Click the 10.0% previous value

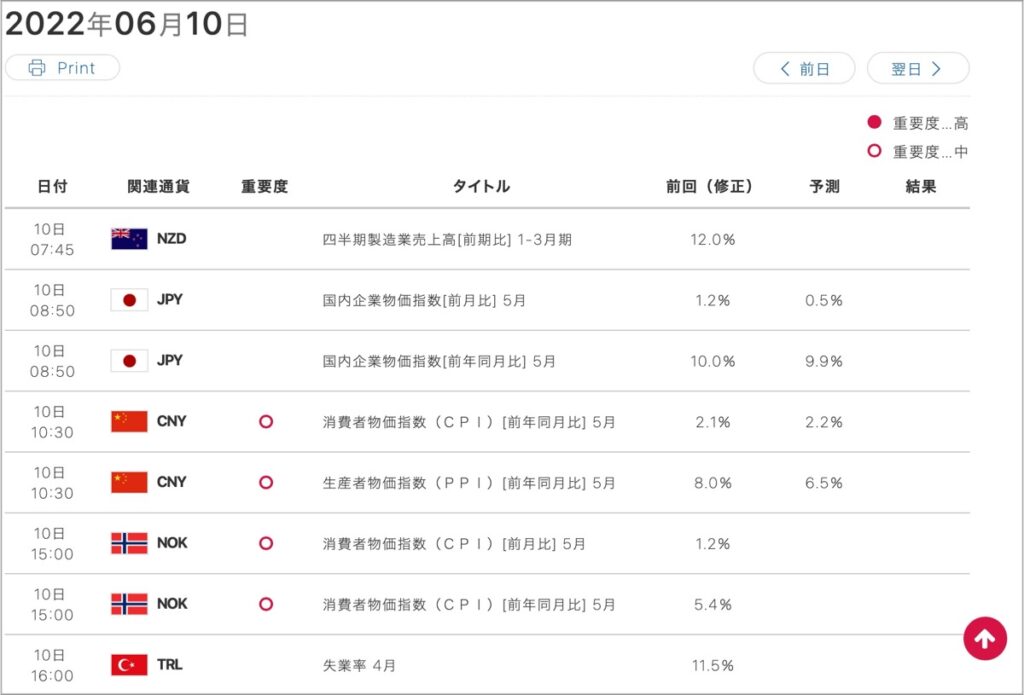712,361
